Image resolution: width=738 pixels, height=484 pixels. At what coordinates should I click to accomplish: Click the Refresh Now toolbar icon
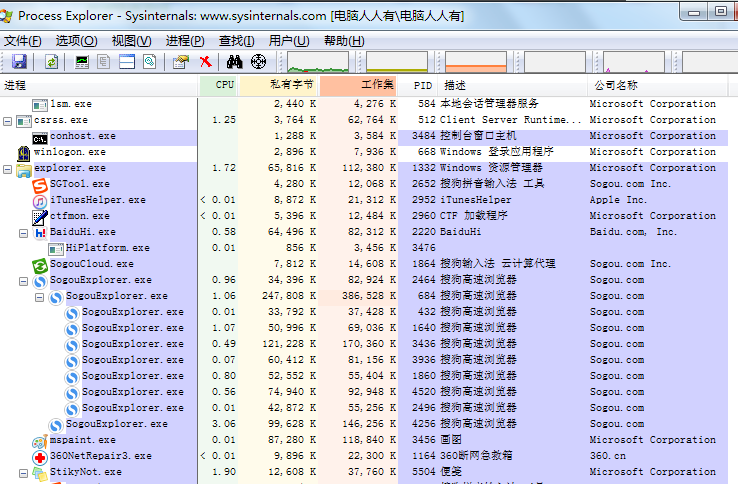[51, 62]
